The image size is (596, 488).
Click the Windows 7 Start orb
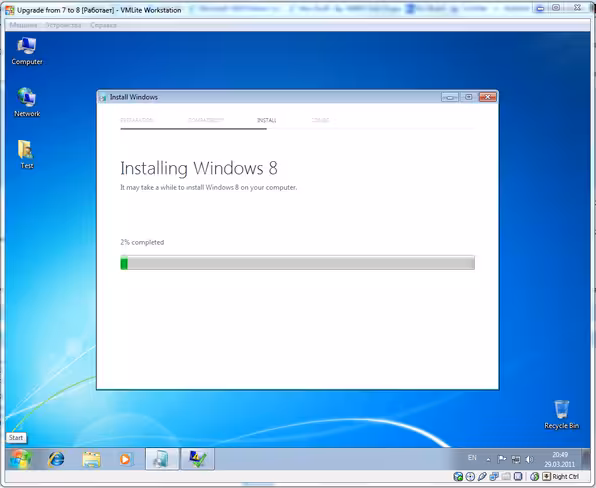coord(20,459)
